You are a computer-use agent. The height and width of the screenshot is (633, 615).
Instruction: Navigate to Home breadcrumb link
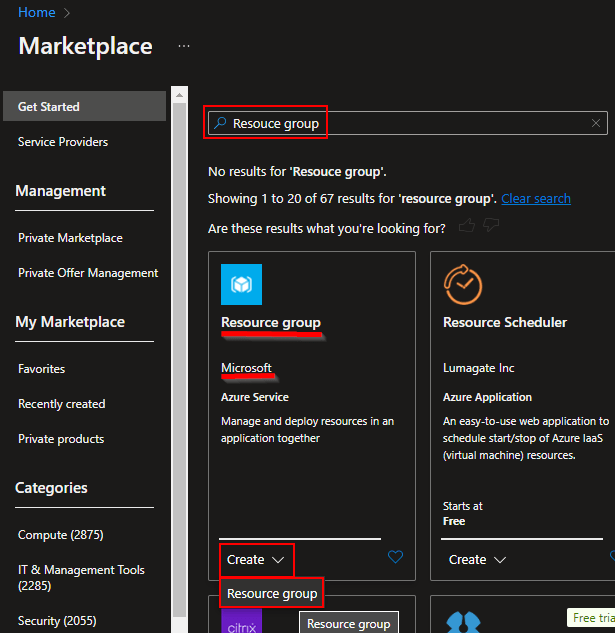(36, 13)
